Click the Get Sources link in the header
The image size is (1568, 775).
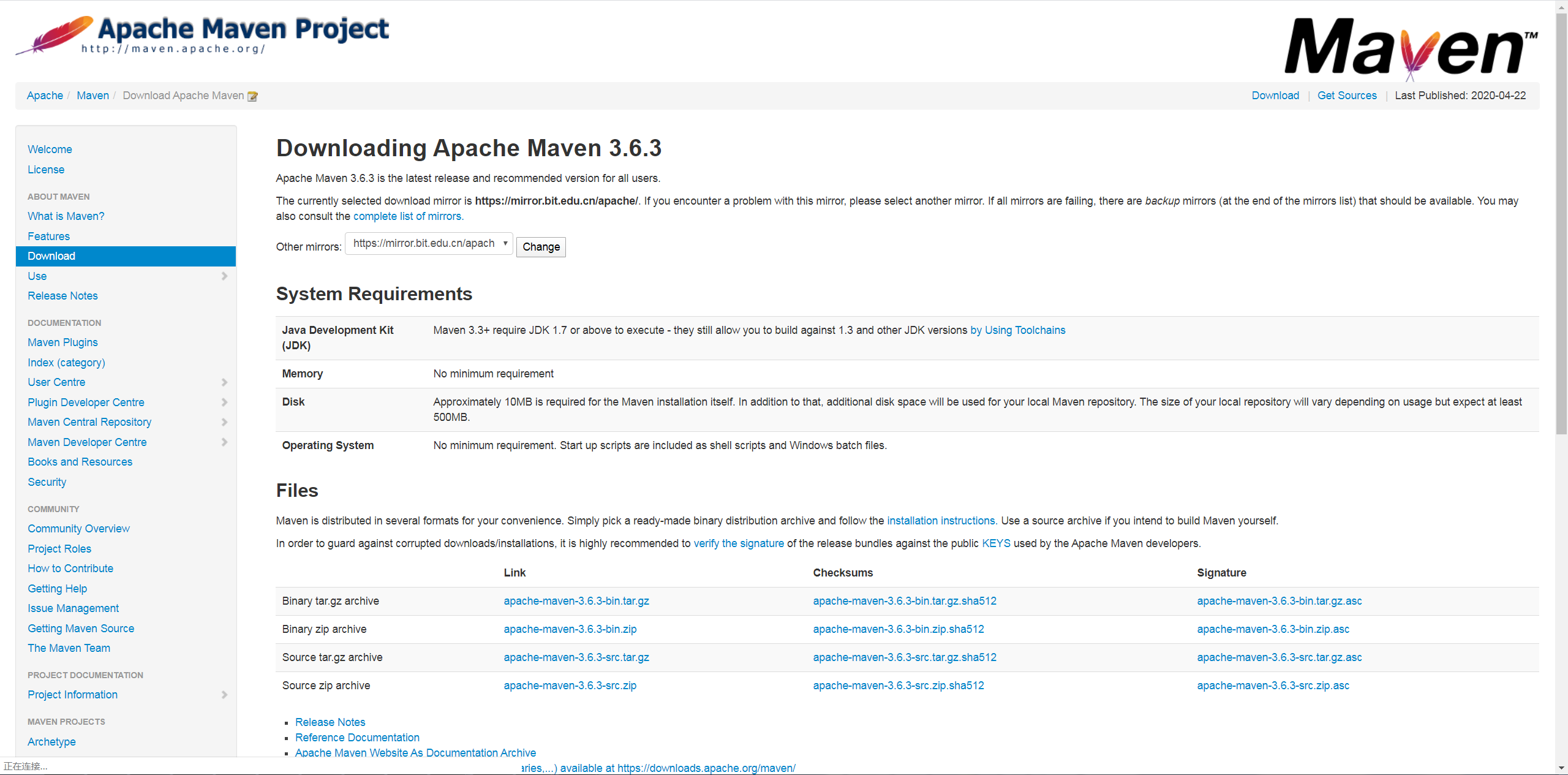[x=1346, y=96]
